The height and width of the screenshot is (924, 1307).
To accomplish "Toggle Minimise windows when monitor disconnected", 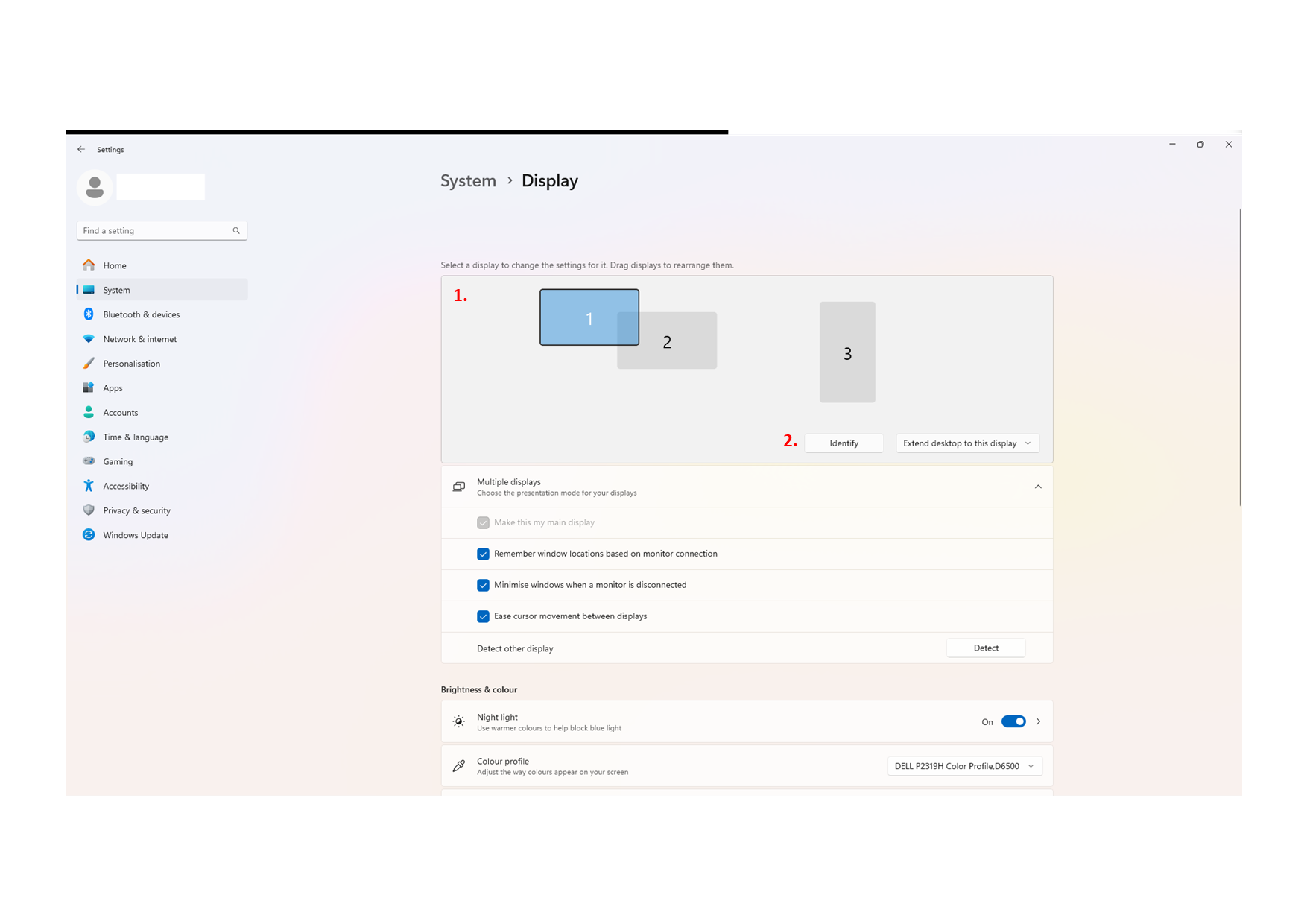I will click(483, 585).
